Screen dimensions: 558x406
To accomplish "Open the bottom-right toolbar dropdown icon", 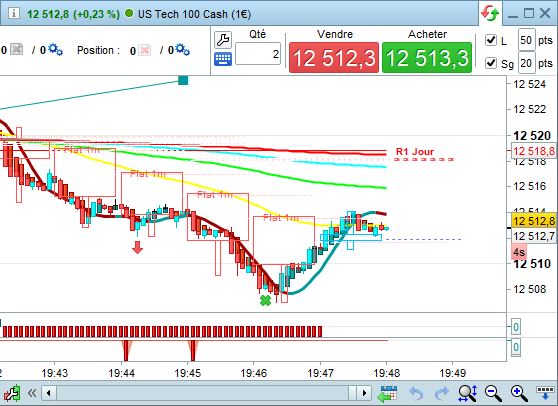I will click(545, 392).
